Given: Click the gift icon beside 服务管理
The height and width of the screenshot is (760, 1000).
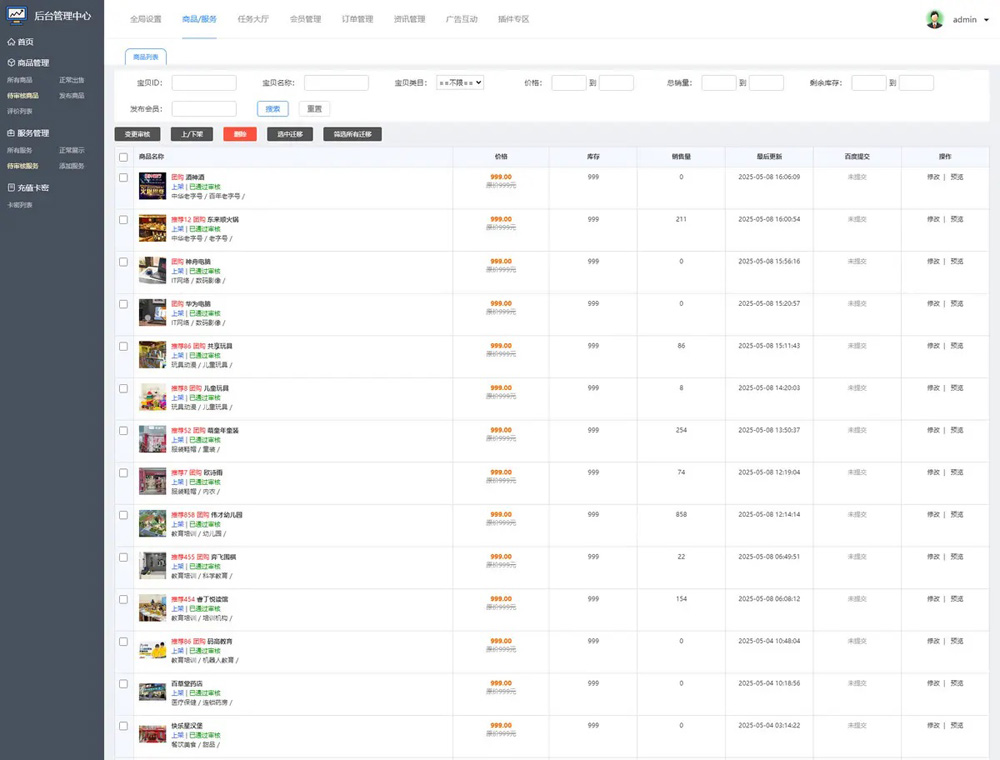Looking at the screenshot, I should pyautogui.click(x=11, y=133).
